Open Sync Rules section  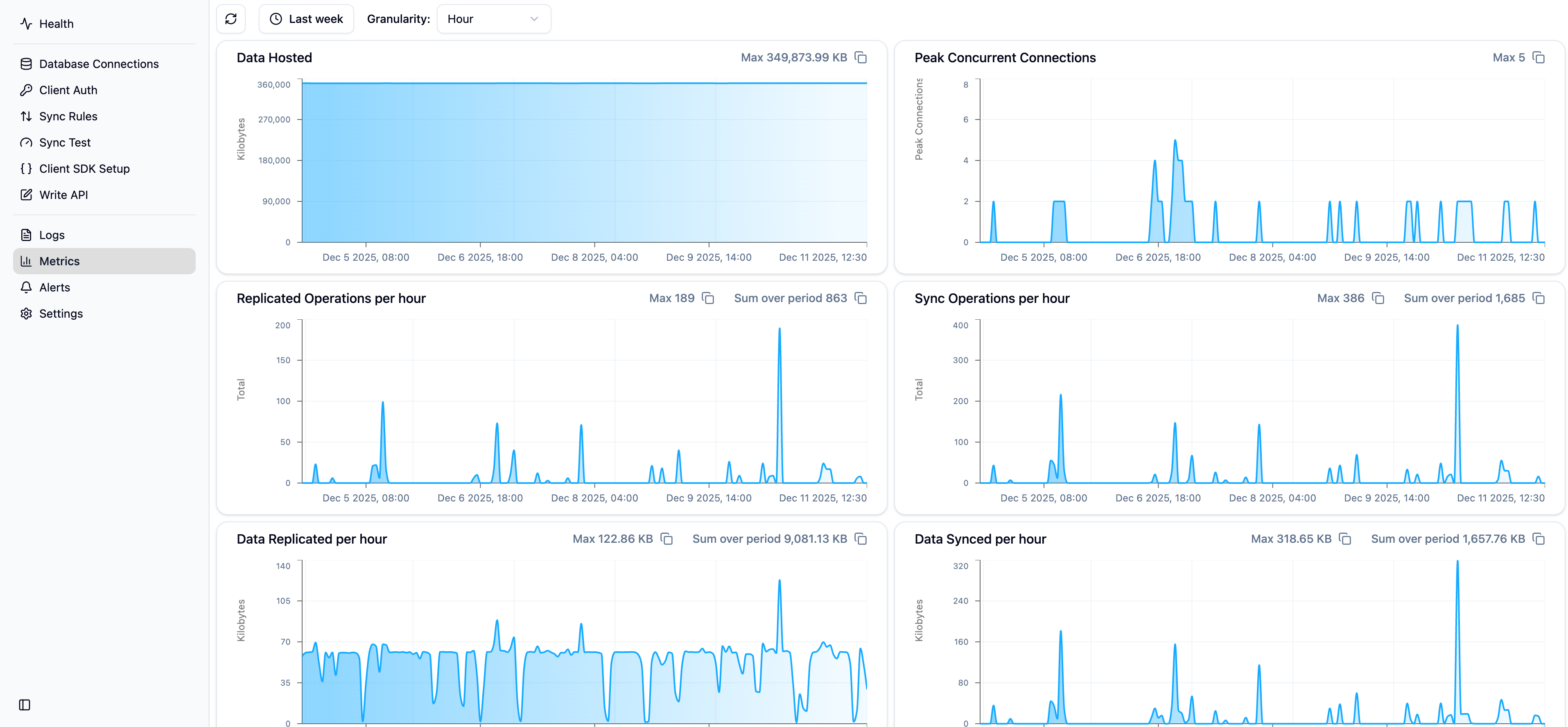tap(68, 116)
